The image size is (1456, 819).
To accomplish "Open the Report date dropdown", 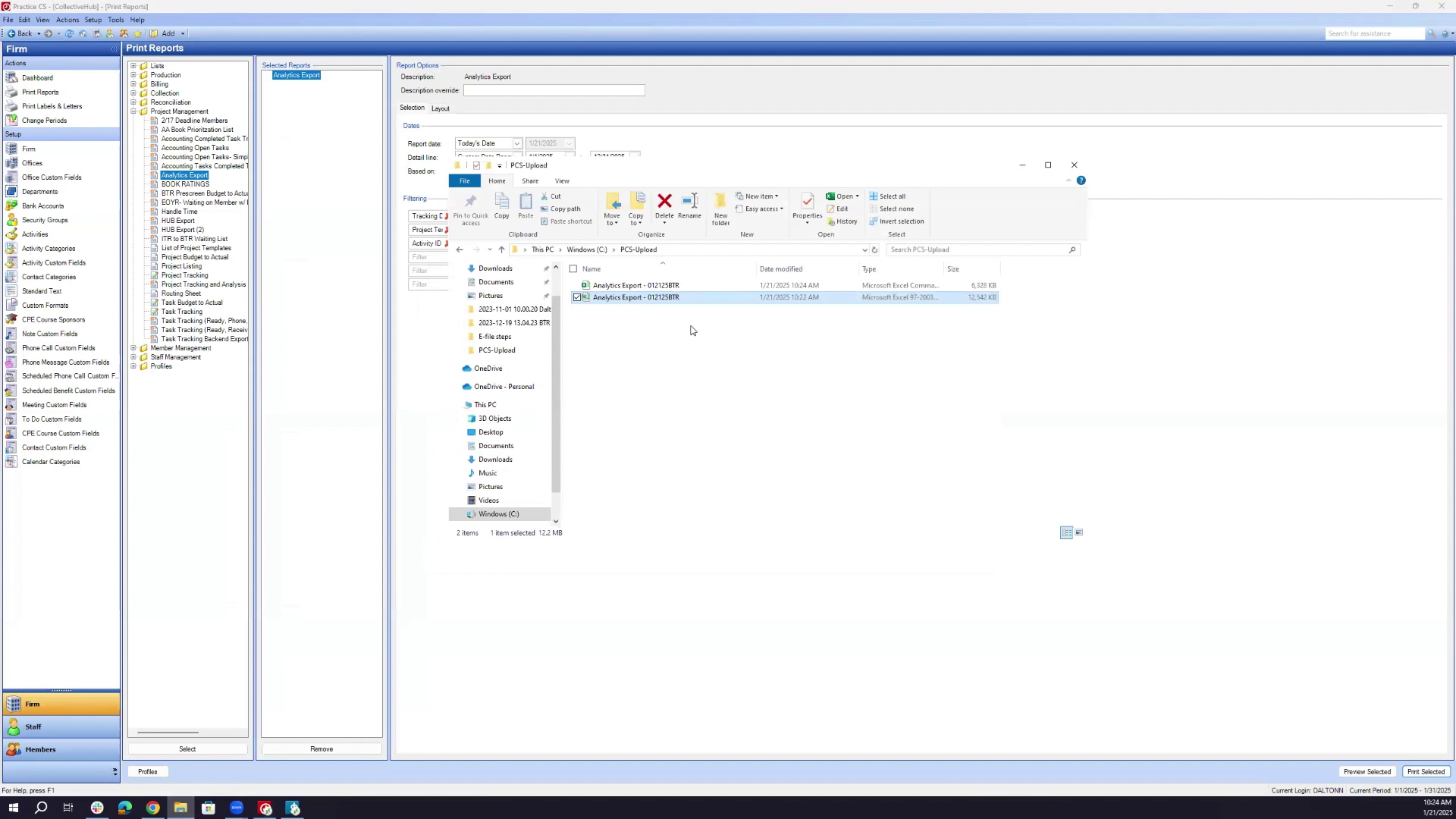I will 516,144.
